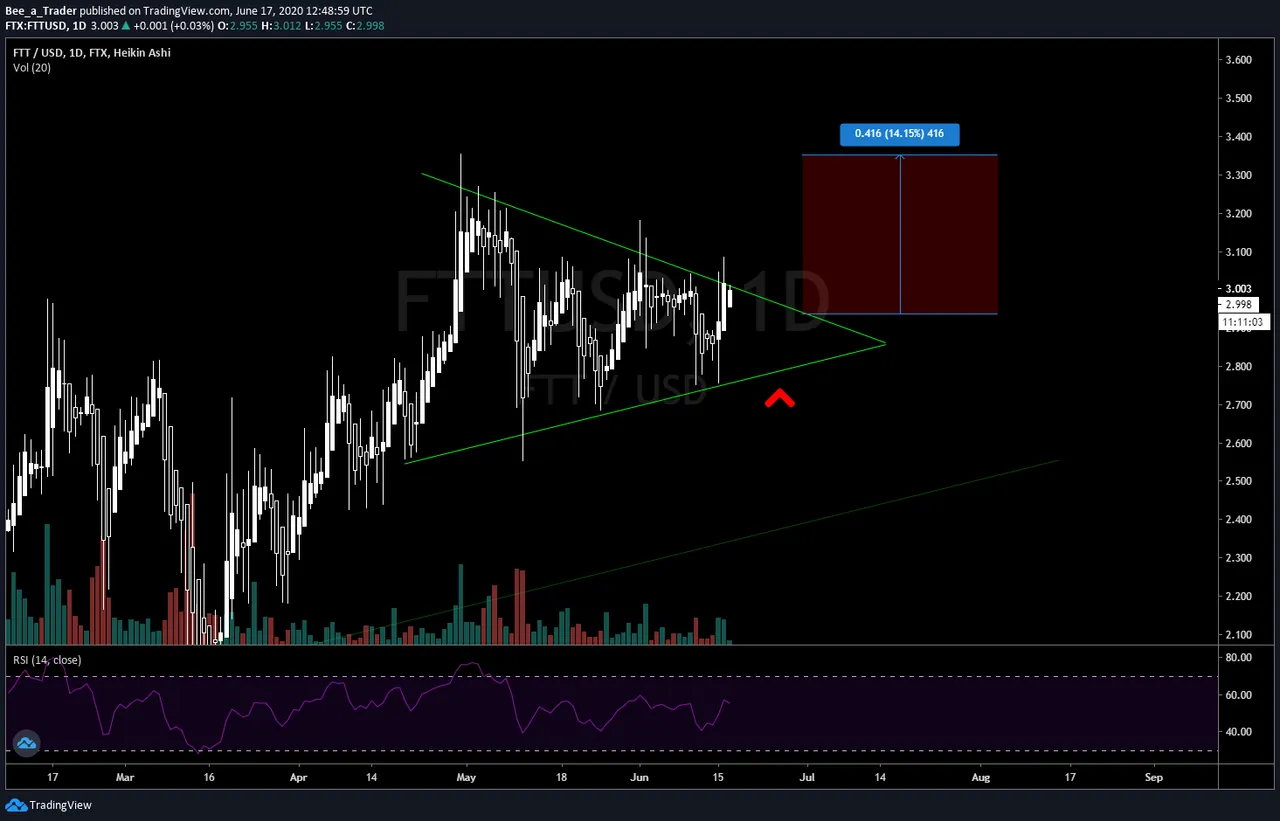
Task: Click the 2.800 price axis label
Action: point(1238,367)
